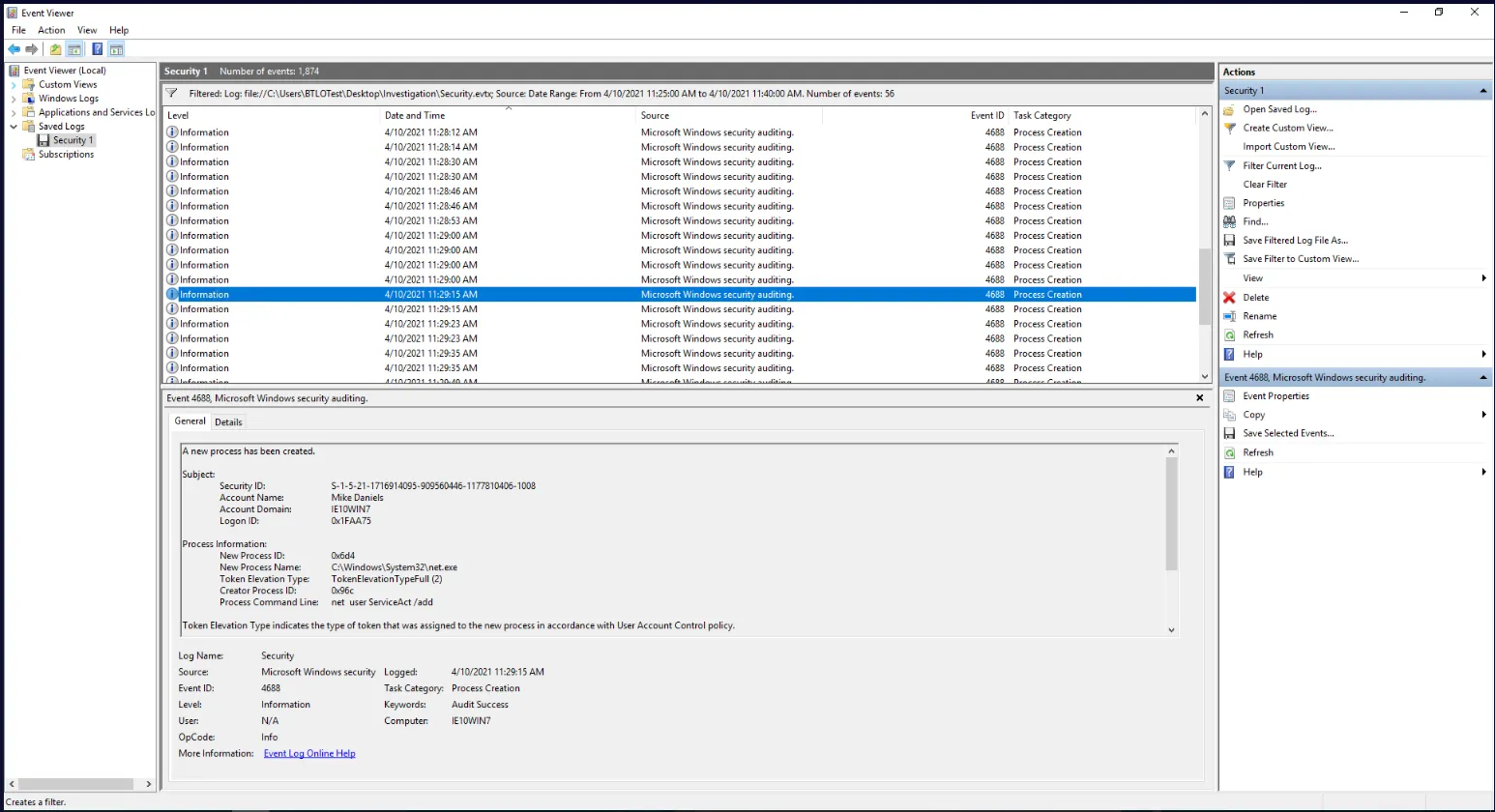Select Event Viewer (Local) root node

tap(65, 71)
